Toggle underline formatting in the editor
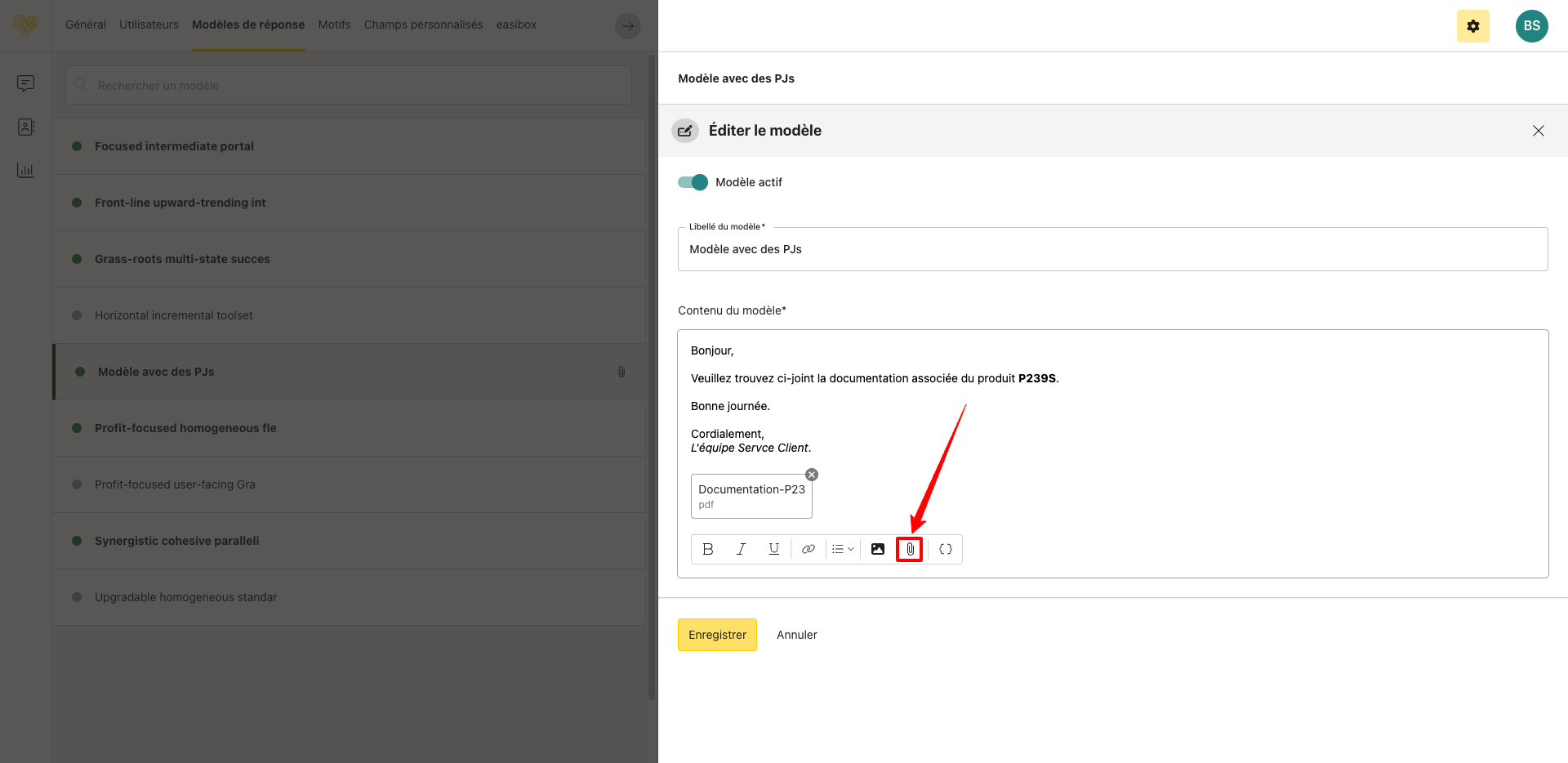 [773, 549]
